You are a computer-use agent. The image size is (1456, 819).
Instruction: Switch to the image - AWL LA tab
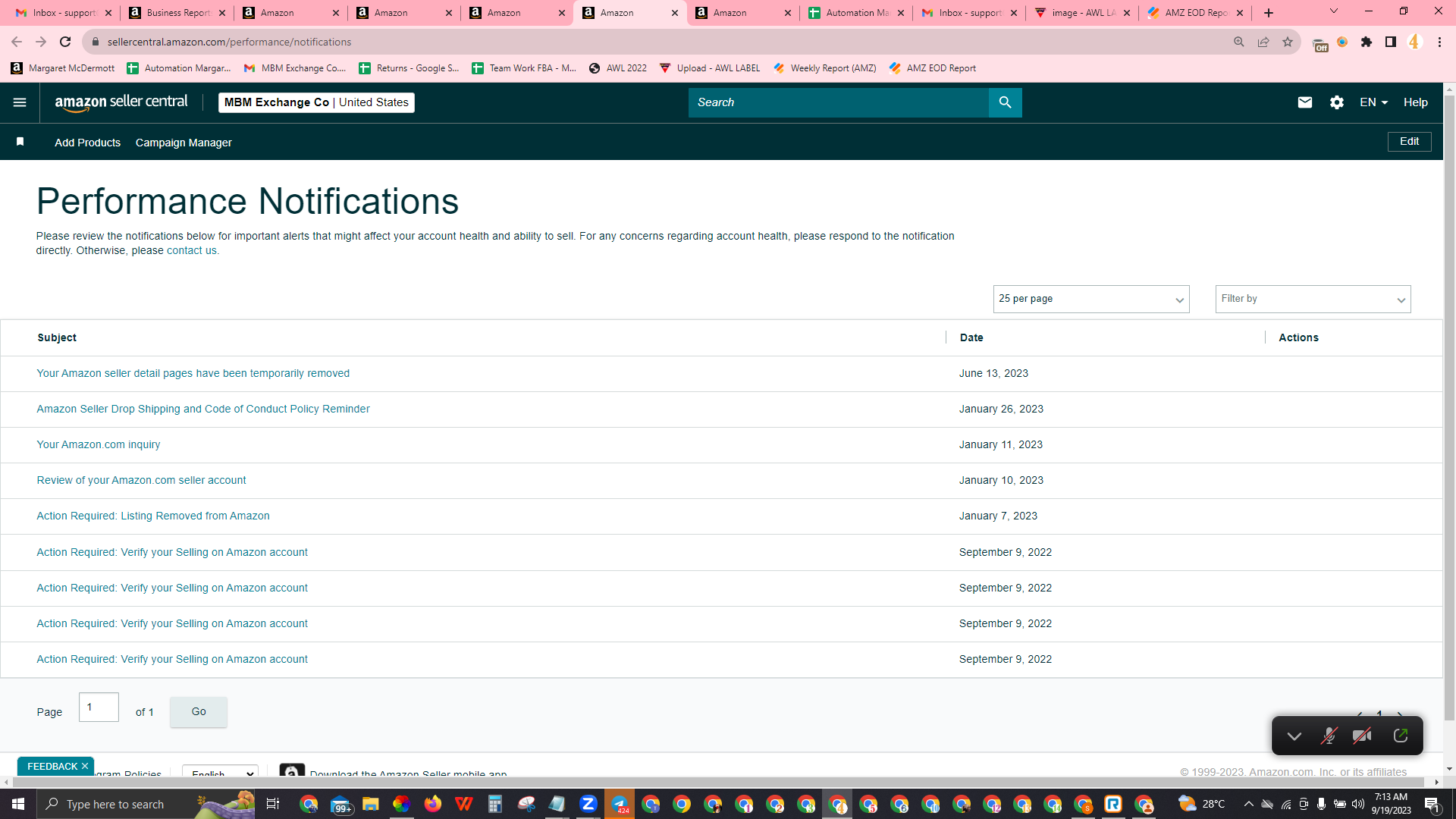pos(1082,13)
